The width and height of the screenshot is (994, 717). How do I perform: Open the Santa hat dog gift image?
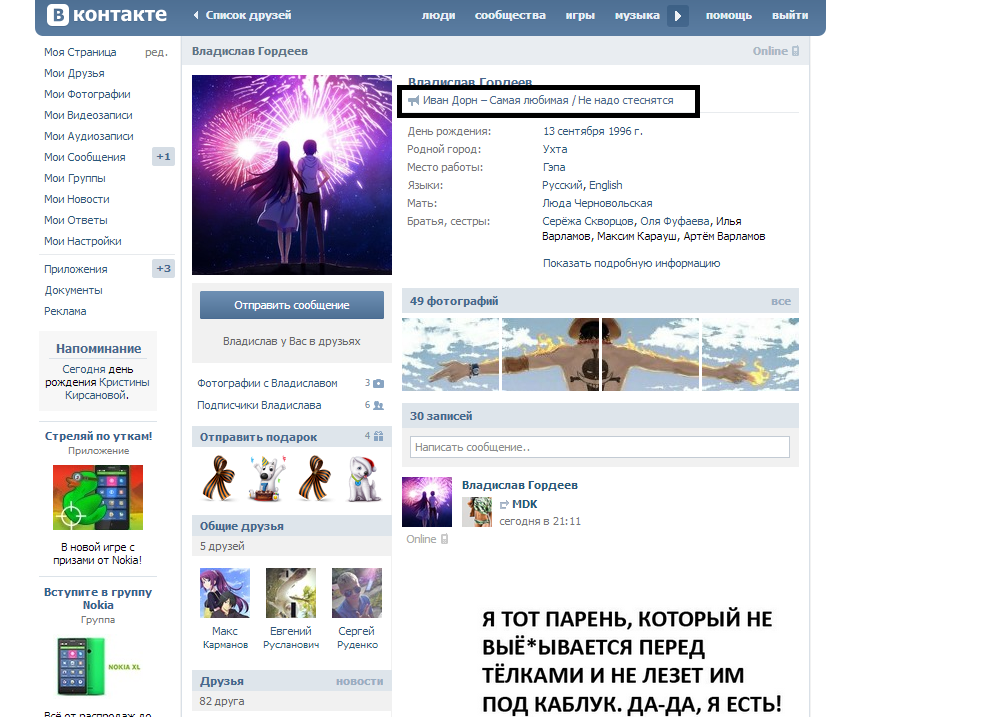tap(365, 477)
